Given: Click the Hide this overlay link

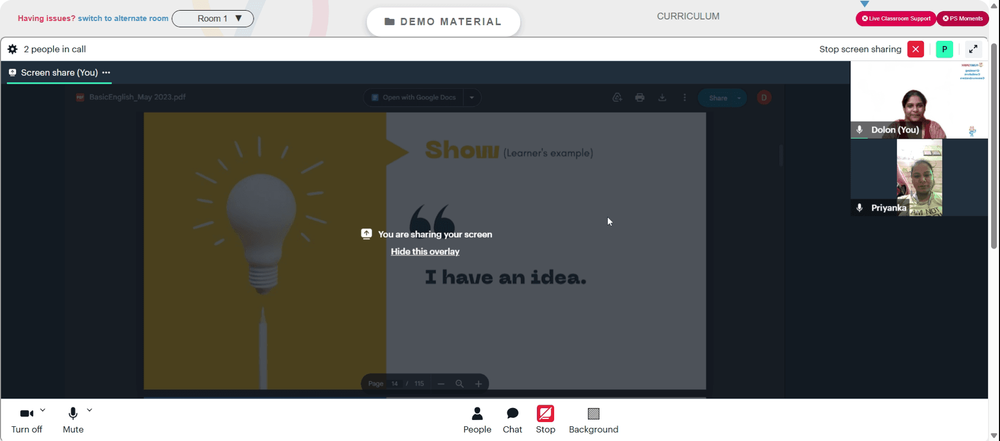Looking at the screenshot, I should pyautogui.click(x=425, y=251).
